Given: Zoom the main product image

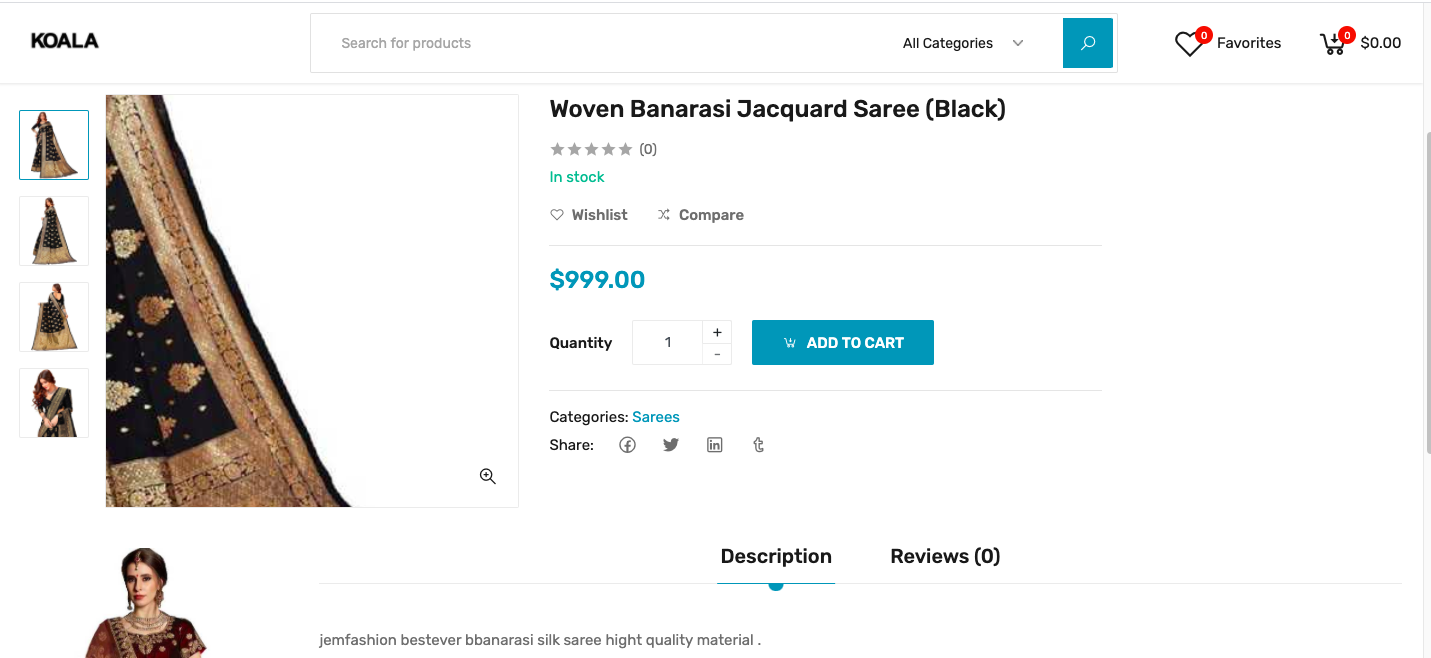Looking at the screenshot, I should tap(488, 477).
